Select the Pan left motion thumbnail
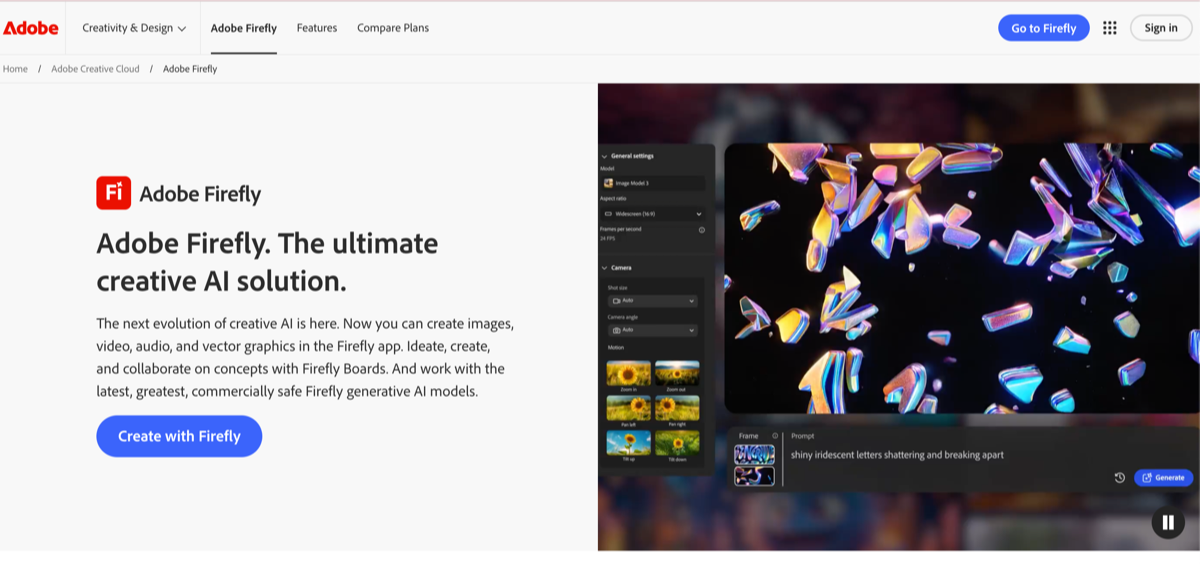The width and height of the screenshot is (1200, 564). pyautogui.click(x=629, y=408)
